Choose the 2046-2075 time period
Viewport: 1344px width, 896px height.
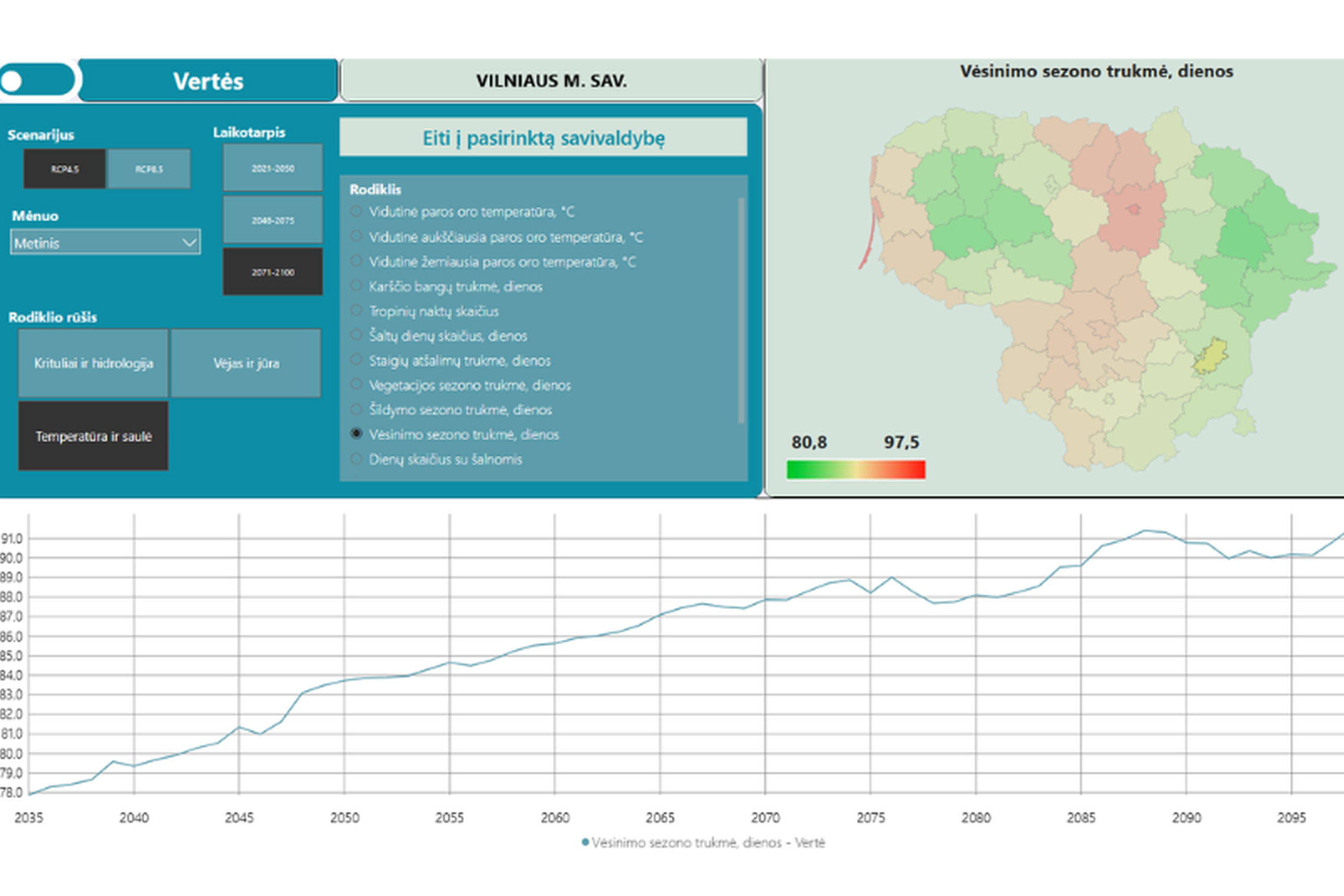coord(273,220)
